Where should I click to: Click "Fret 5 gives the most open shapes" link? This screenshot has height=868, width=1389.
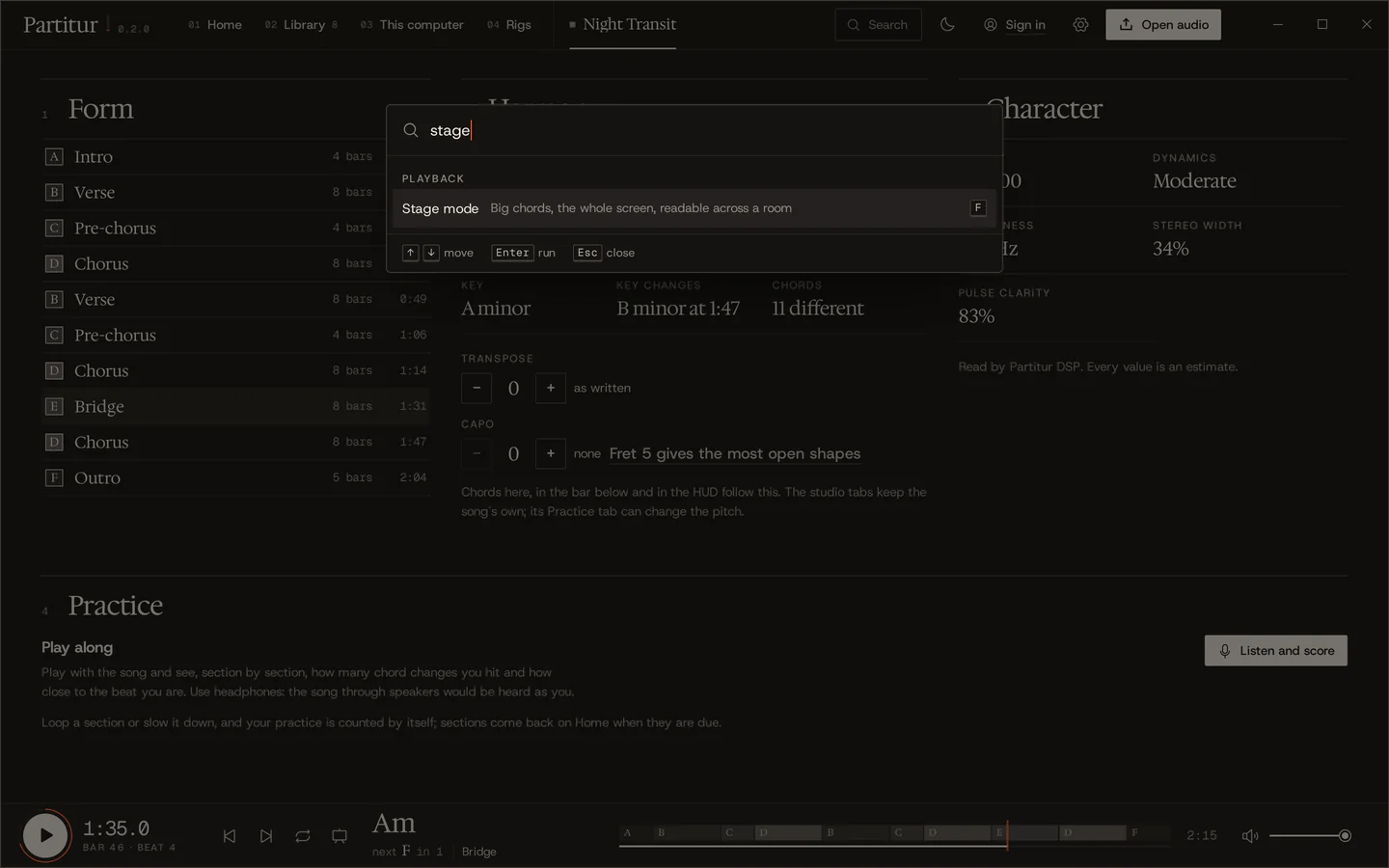[735, 453]
